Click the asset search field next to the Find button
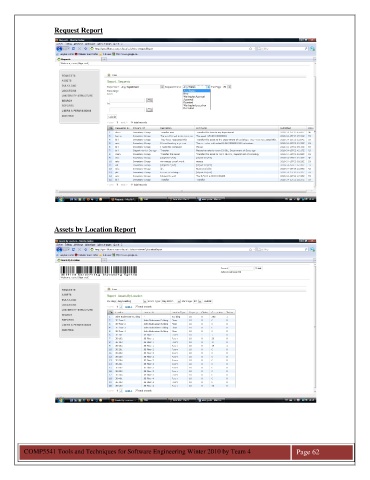 241,268
